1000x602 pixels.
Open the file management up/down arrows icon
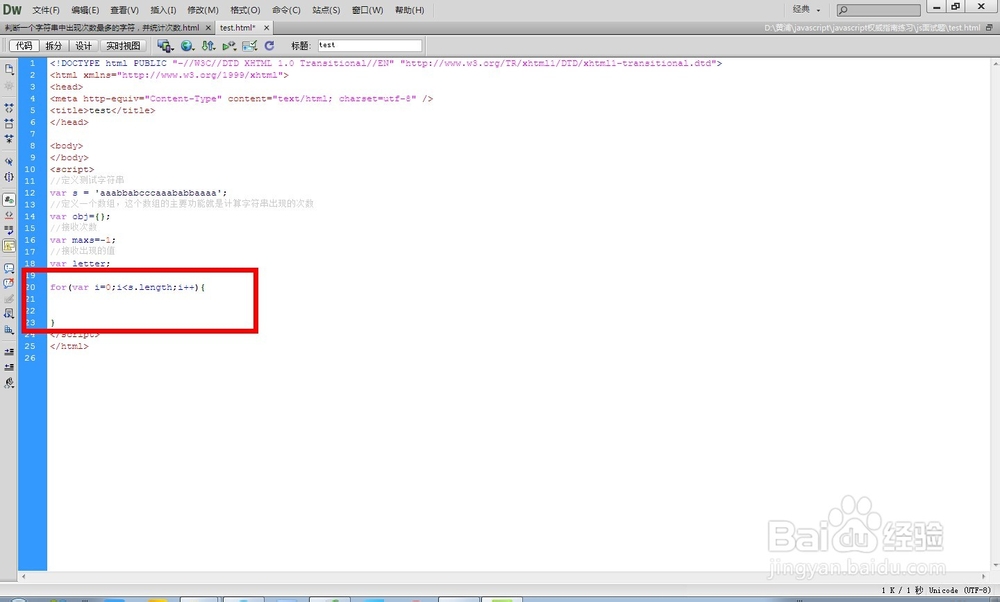208,46
